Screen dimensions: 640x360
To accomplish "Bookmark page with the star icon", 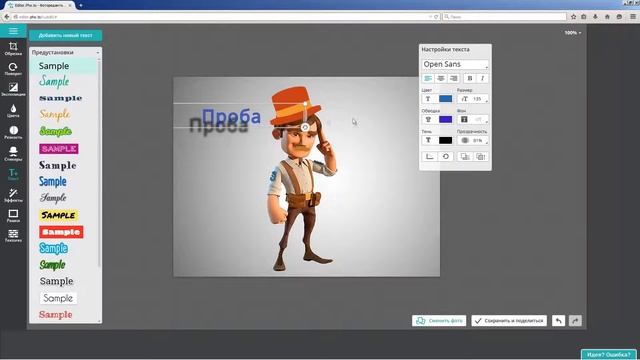I will 573,17.
